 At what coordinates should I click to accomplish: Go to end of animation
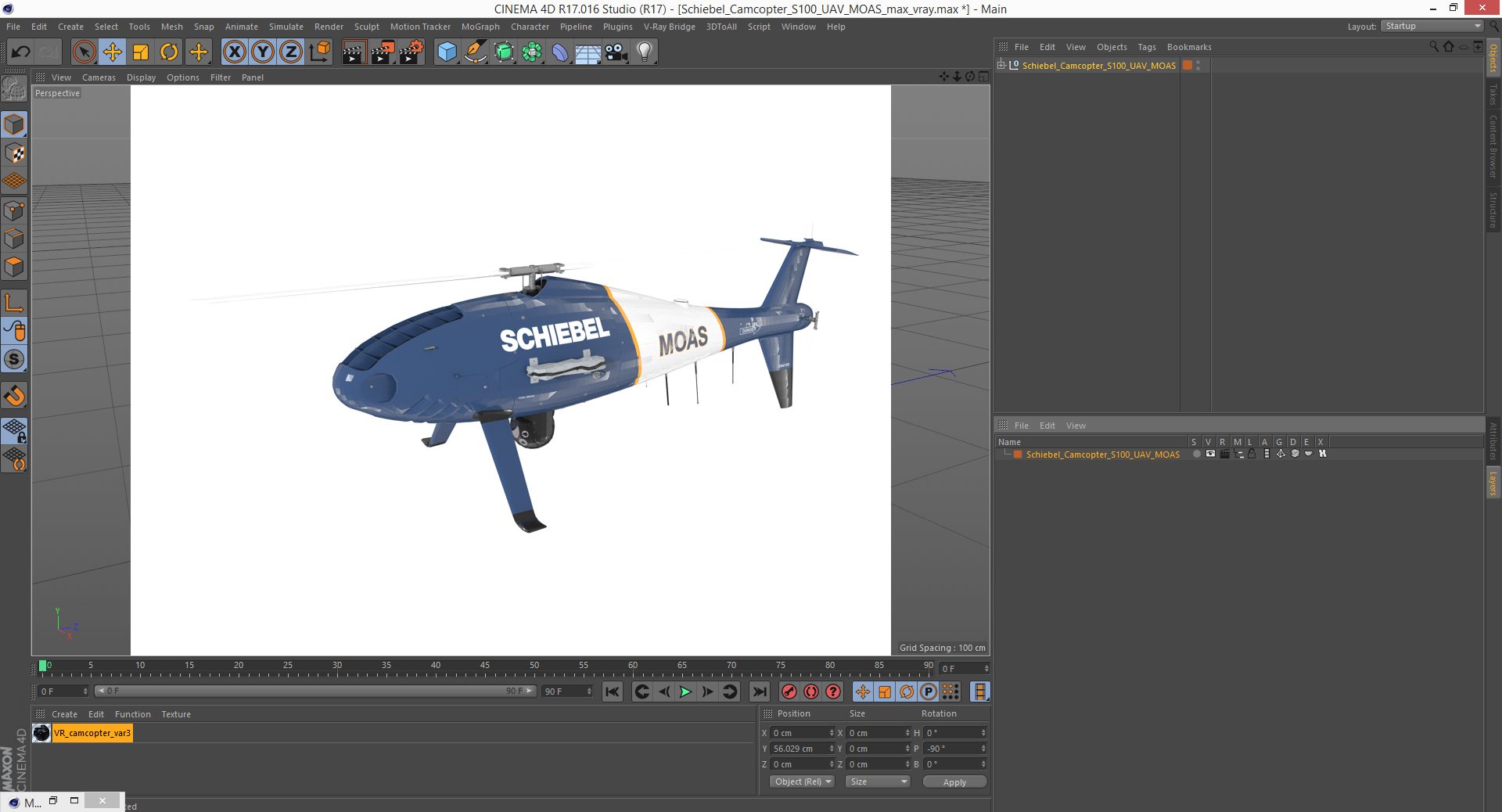click(760, 692)
